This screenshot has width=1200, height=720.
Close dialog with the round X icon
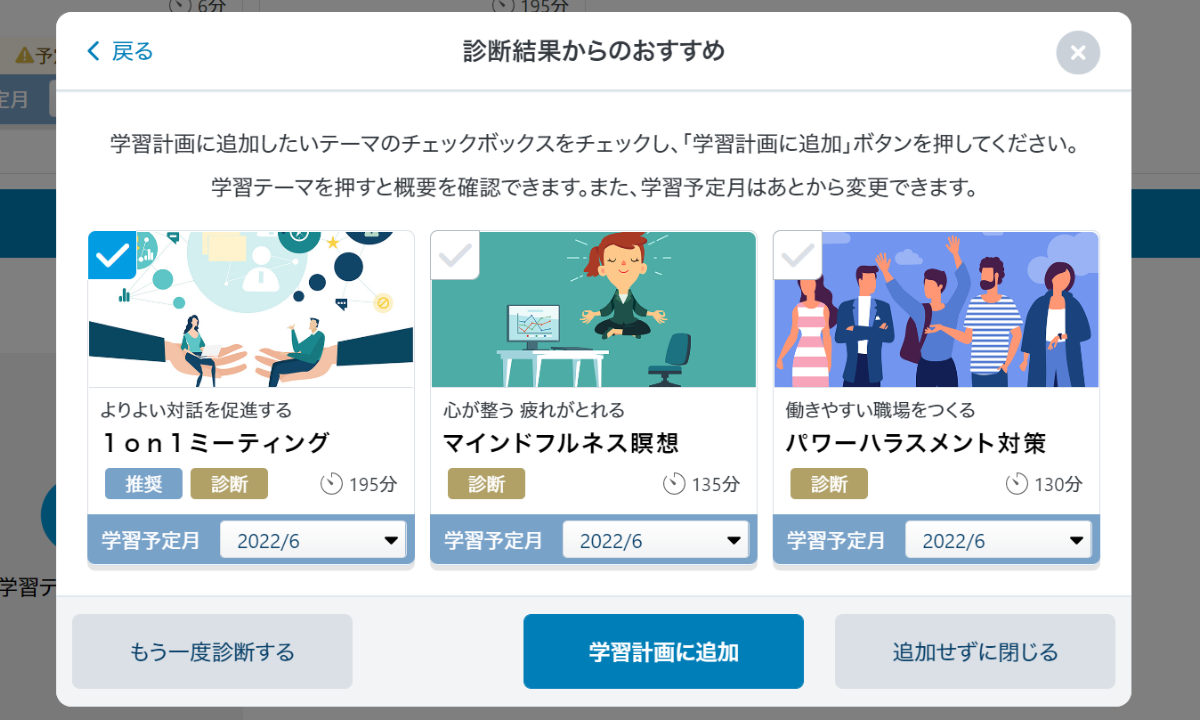[x=1078, y=53]
